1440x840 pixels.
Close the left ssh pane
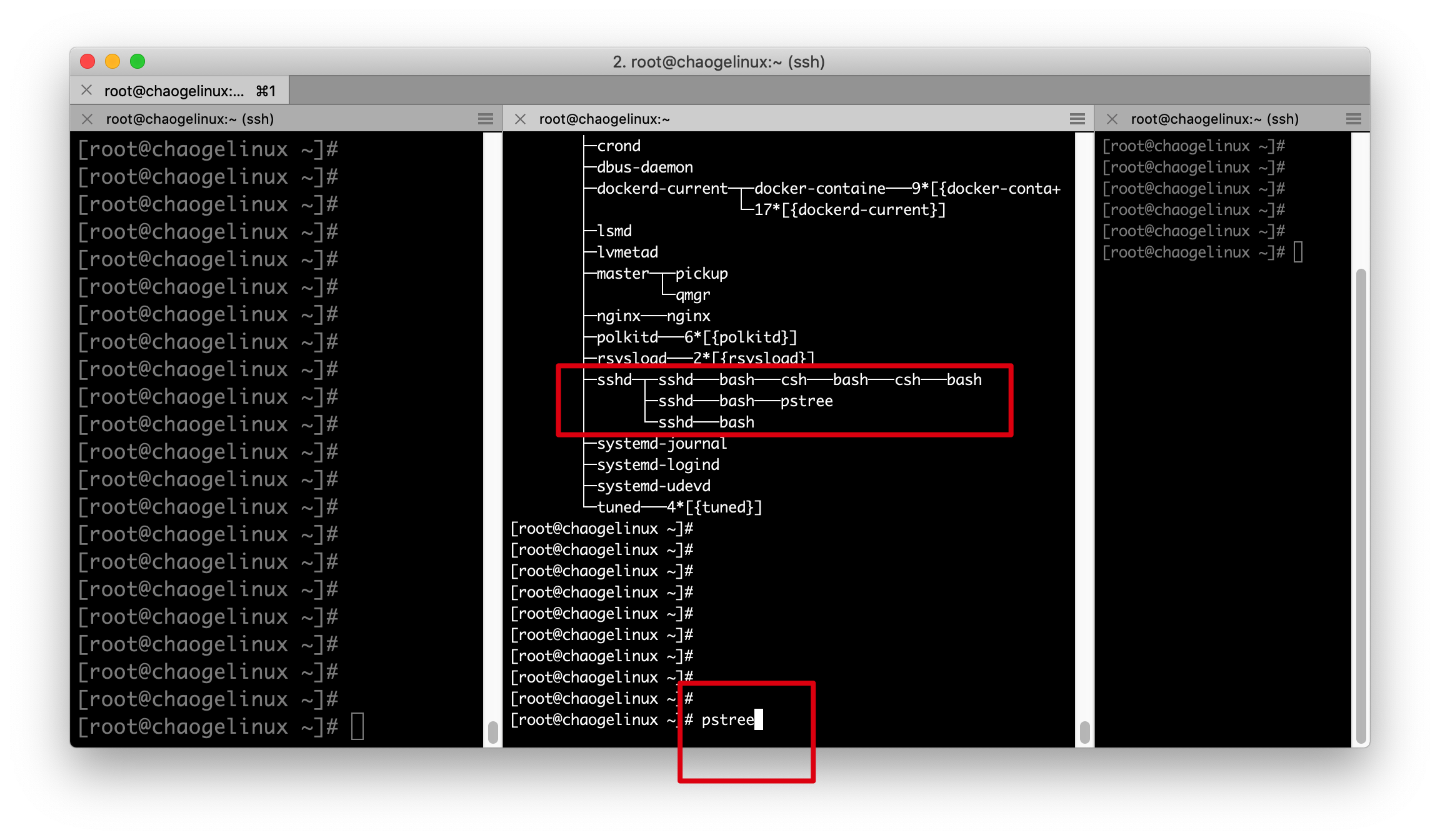point(87,119)
